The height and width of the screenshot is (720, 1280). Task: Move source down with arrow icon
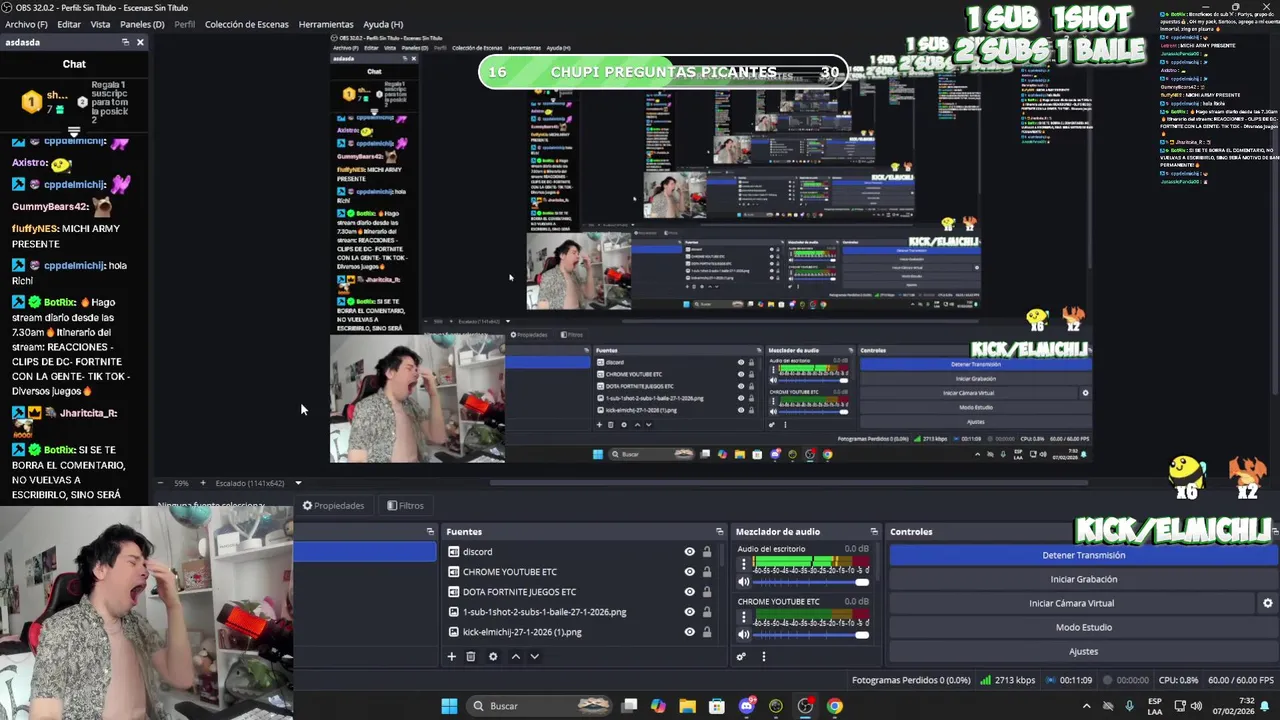(x=534, y=657)
